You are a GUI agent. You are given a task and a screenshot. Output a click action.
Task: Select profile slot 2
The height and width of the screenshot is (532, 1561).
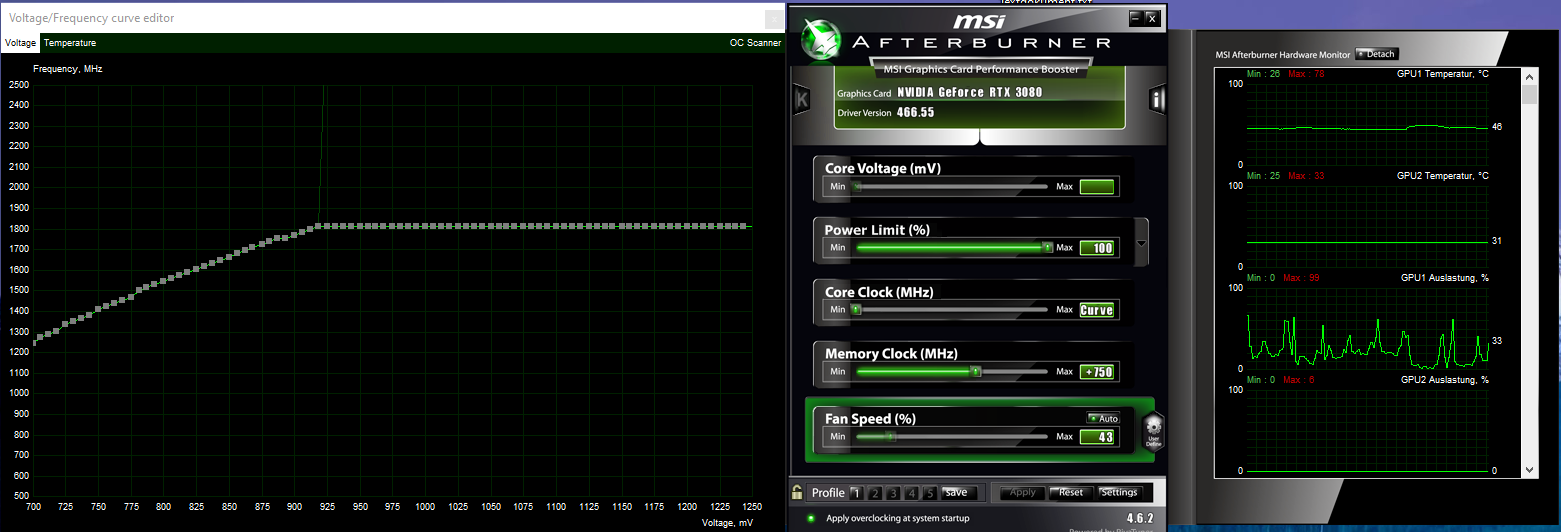click(874, 493)
